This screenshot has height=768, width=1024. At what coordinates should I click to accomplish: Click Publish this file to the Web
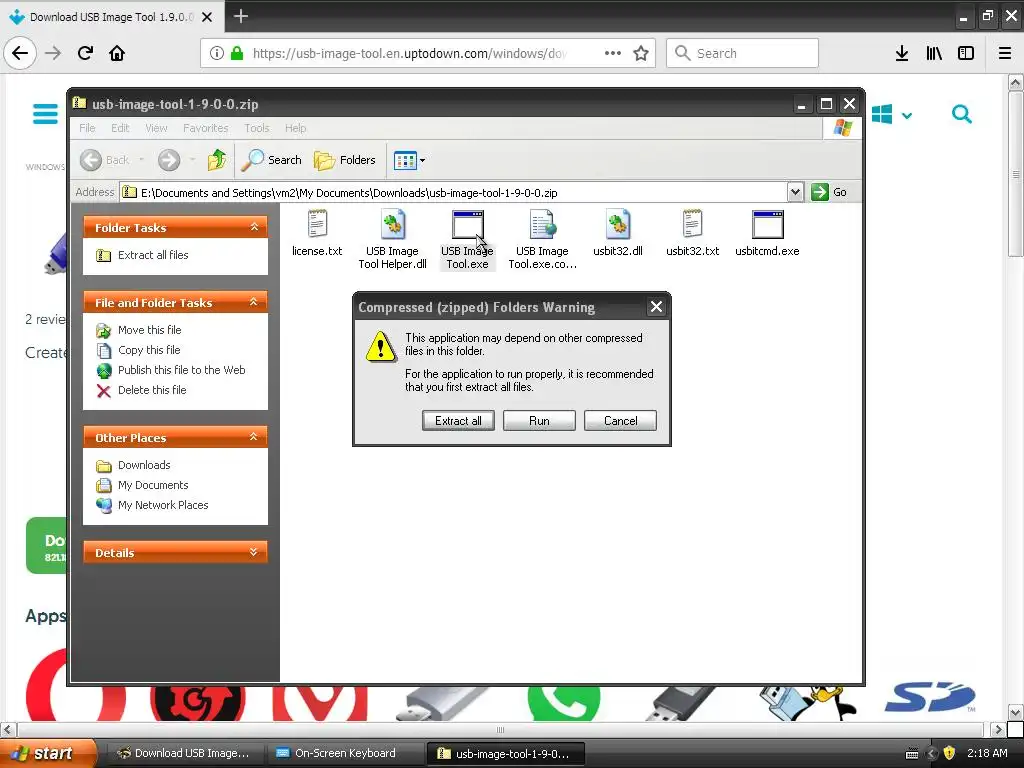[182, 370]
